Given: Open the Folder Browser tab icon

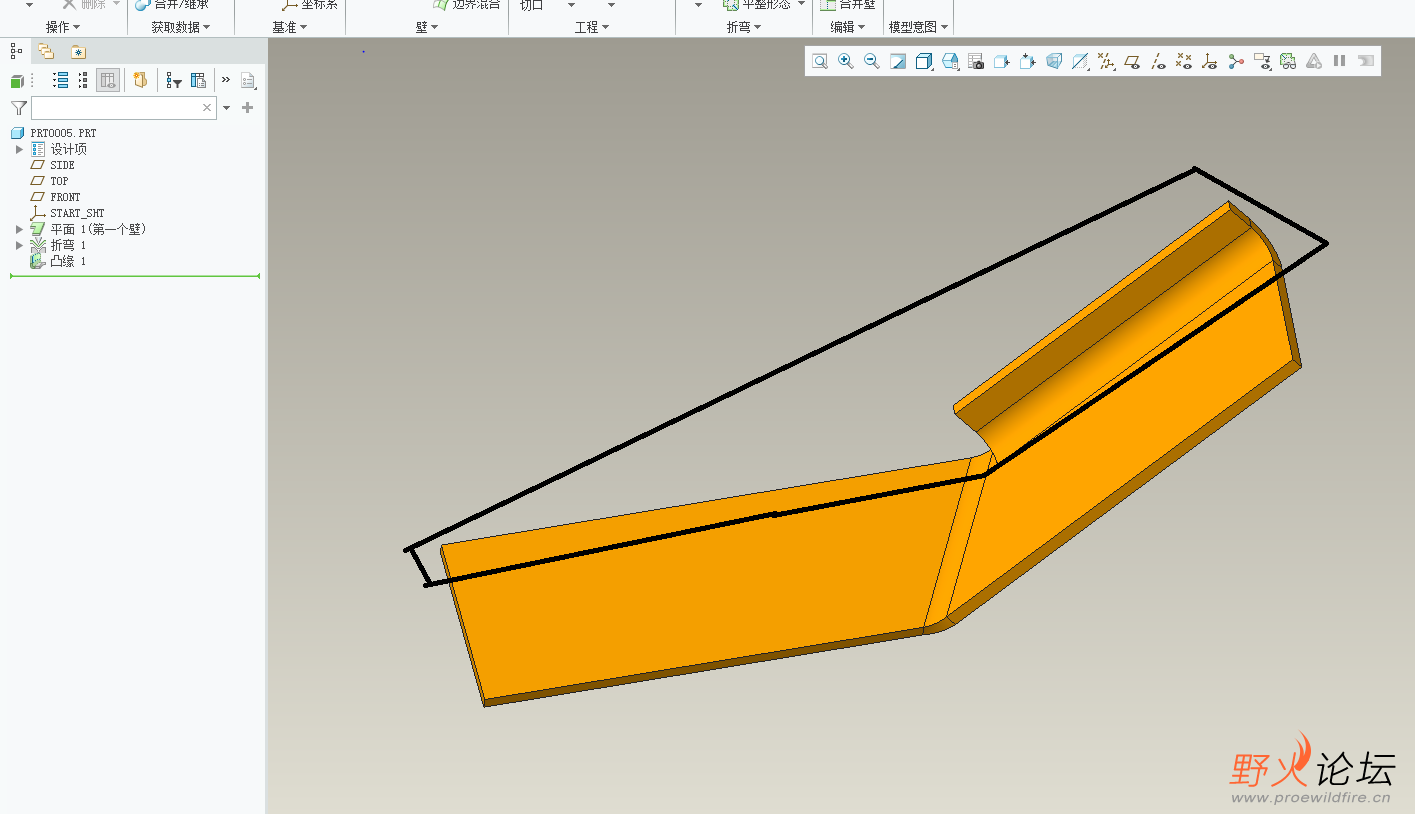Looking at the screenshot, I should (x=46, y=52).
